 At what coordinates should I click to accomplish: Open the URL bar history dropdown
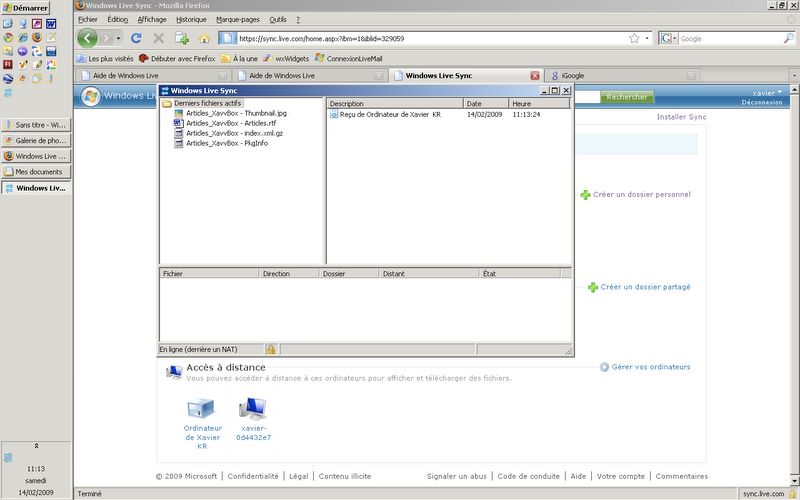pyautogui.click(x=647, y=38)
